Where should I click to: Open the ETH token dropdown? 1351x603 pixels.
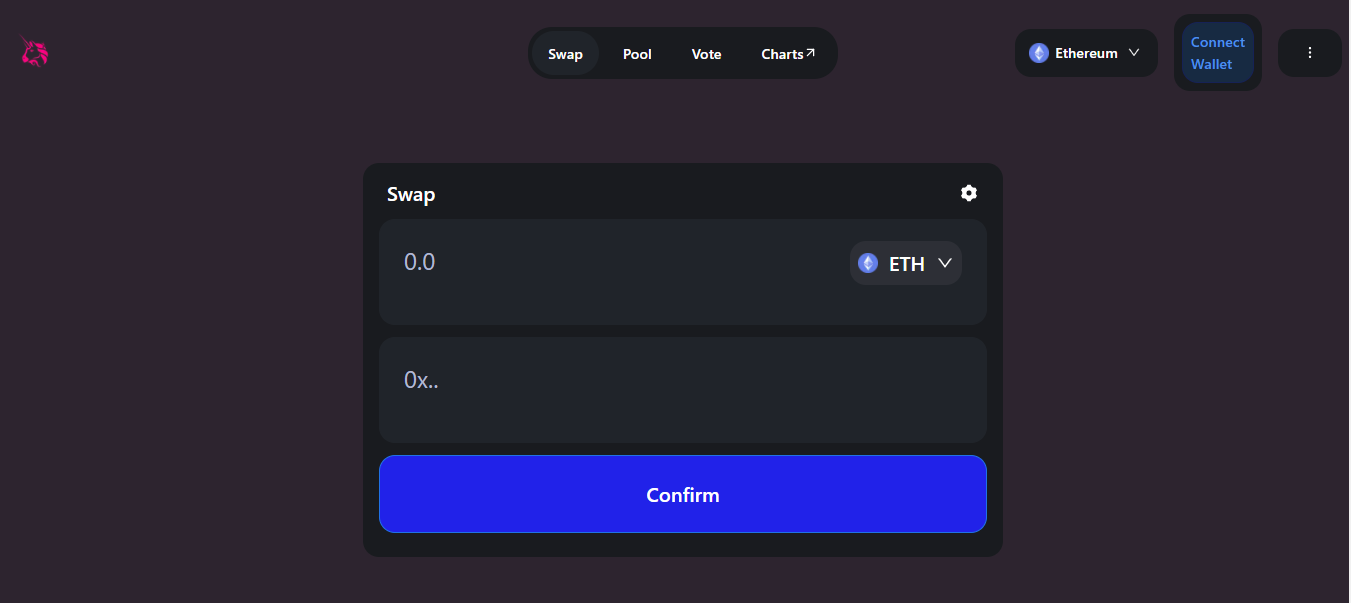point(906,263)
